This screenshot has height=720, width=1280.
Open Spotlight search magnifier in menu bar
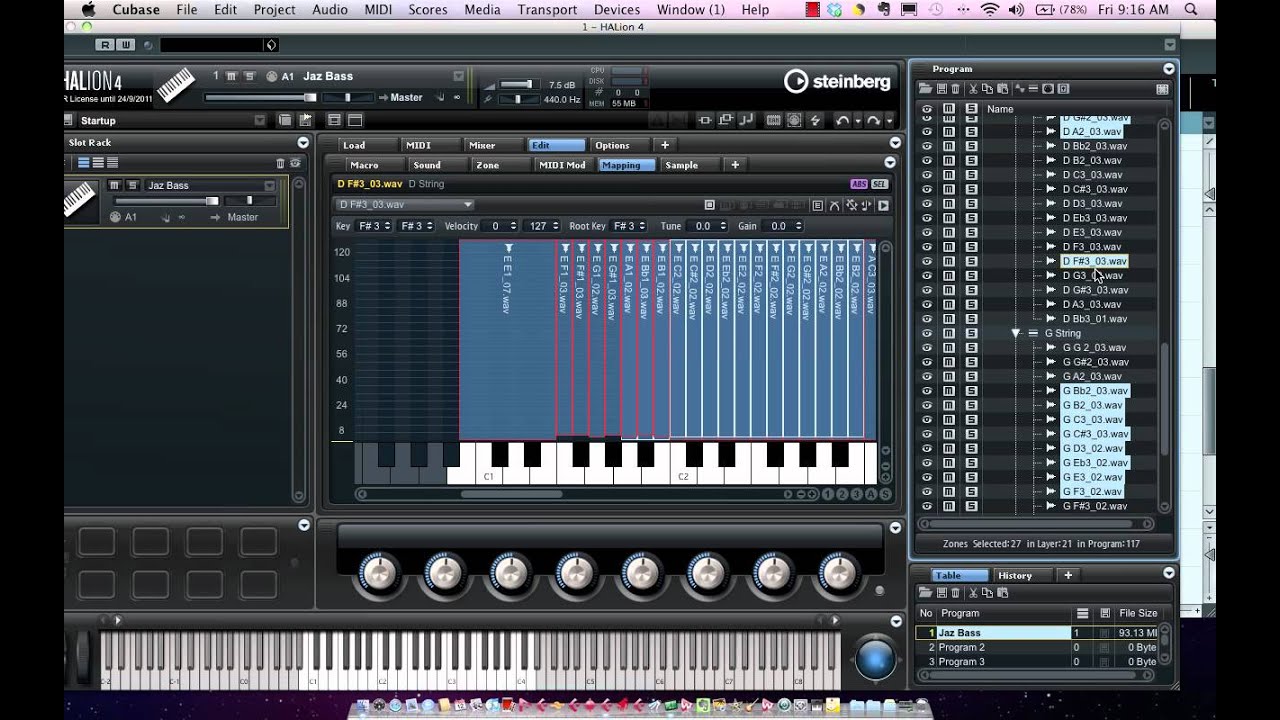coord(1191,9)
